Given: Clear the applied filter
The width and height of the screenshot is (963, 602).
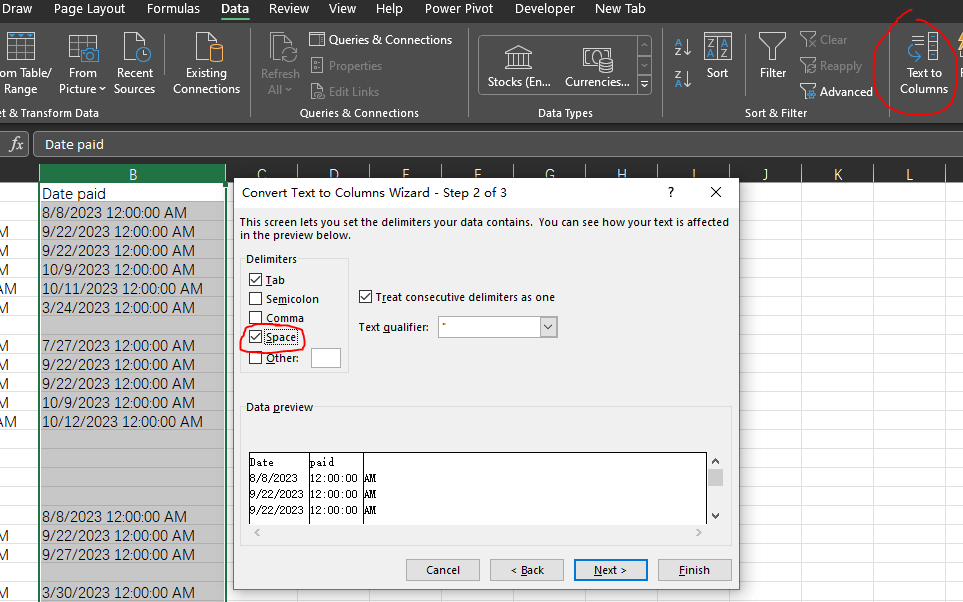Looking at the screenshot, I should pyautogui.click(x=824, y=39).
